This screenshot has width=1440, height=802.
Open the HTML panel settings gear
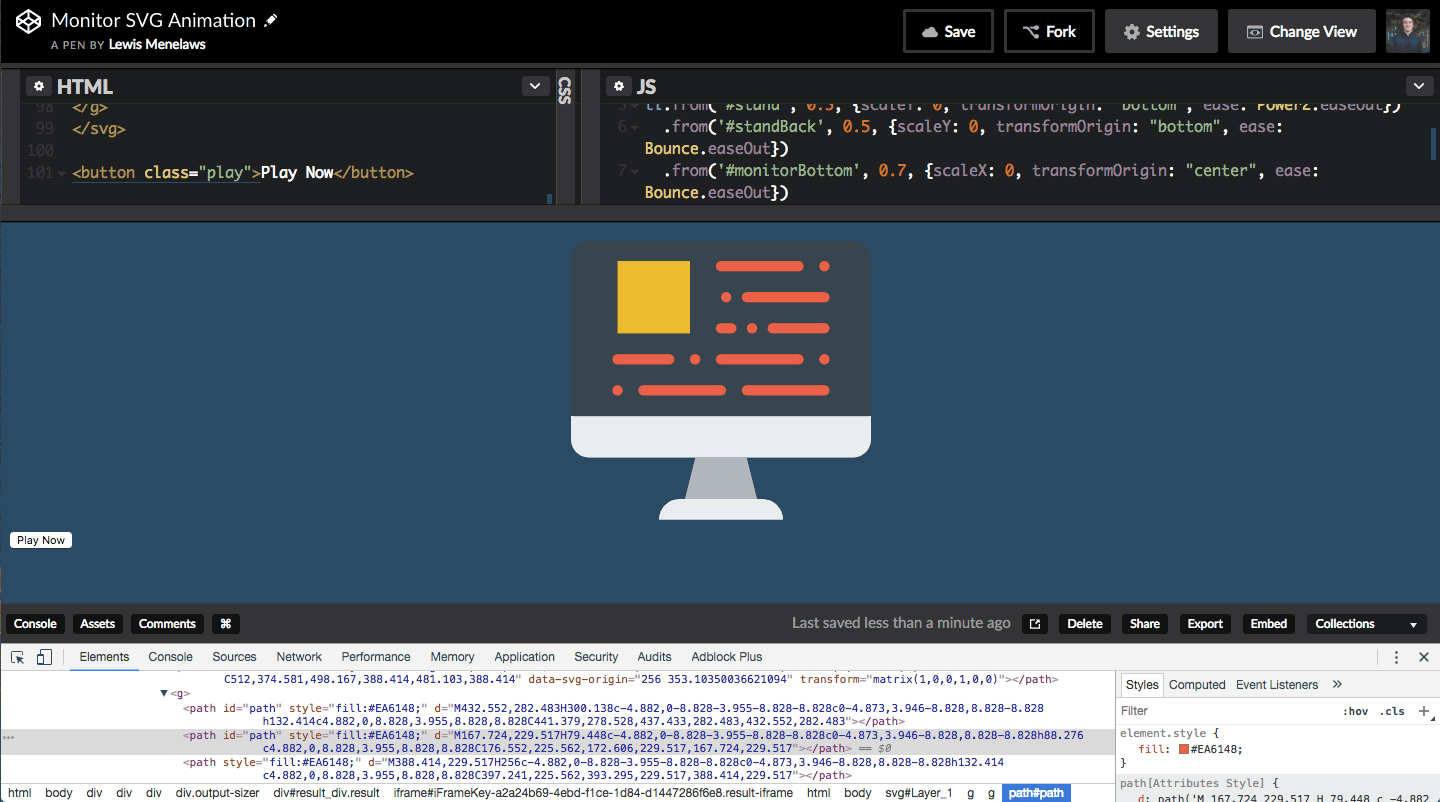38,86
